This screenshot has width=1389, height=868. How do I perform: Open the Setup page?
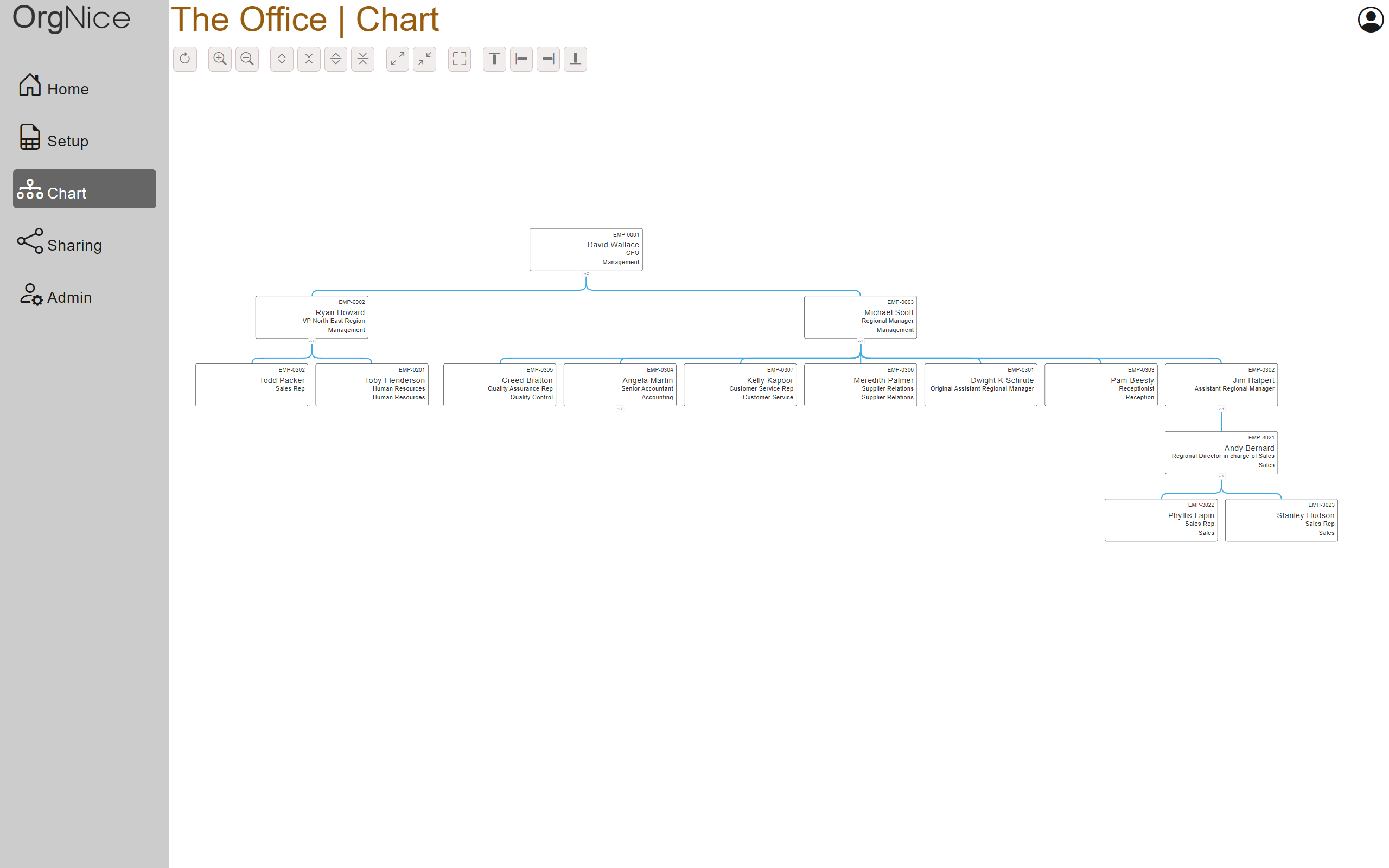click(x=85, y=137)
